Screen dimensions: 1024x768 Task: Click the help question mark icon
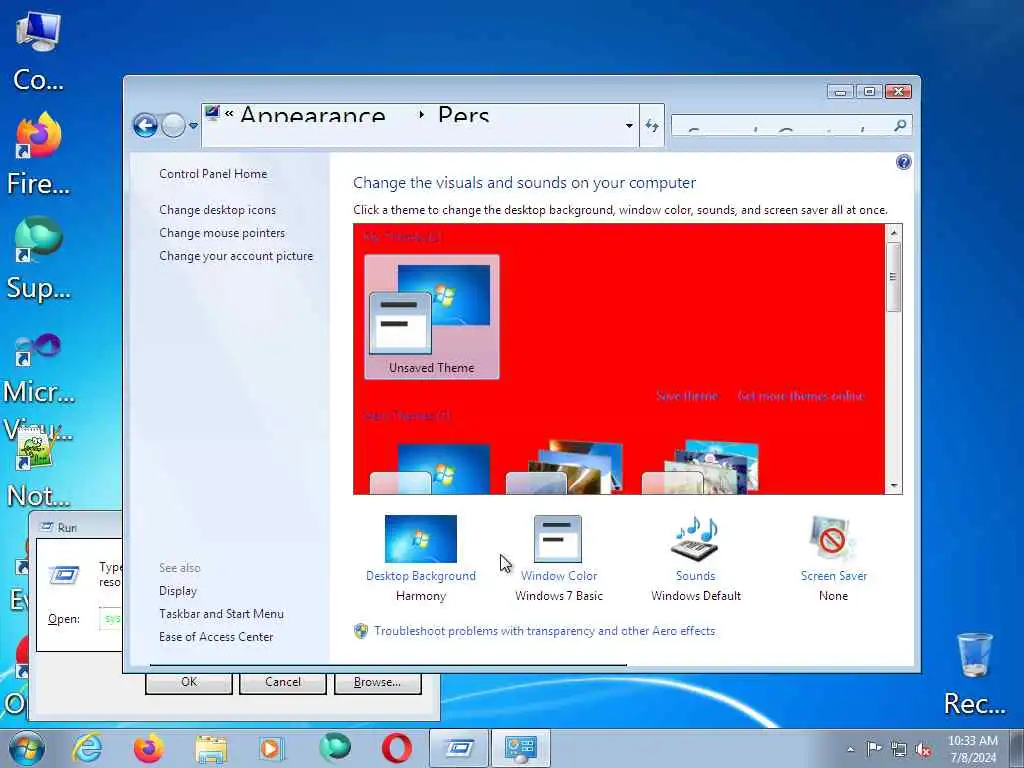[x=903, y=162]
